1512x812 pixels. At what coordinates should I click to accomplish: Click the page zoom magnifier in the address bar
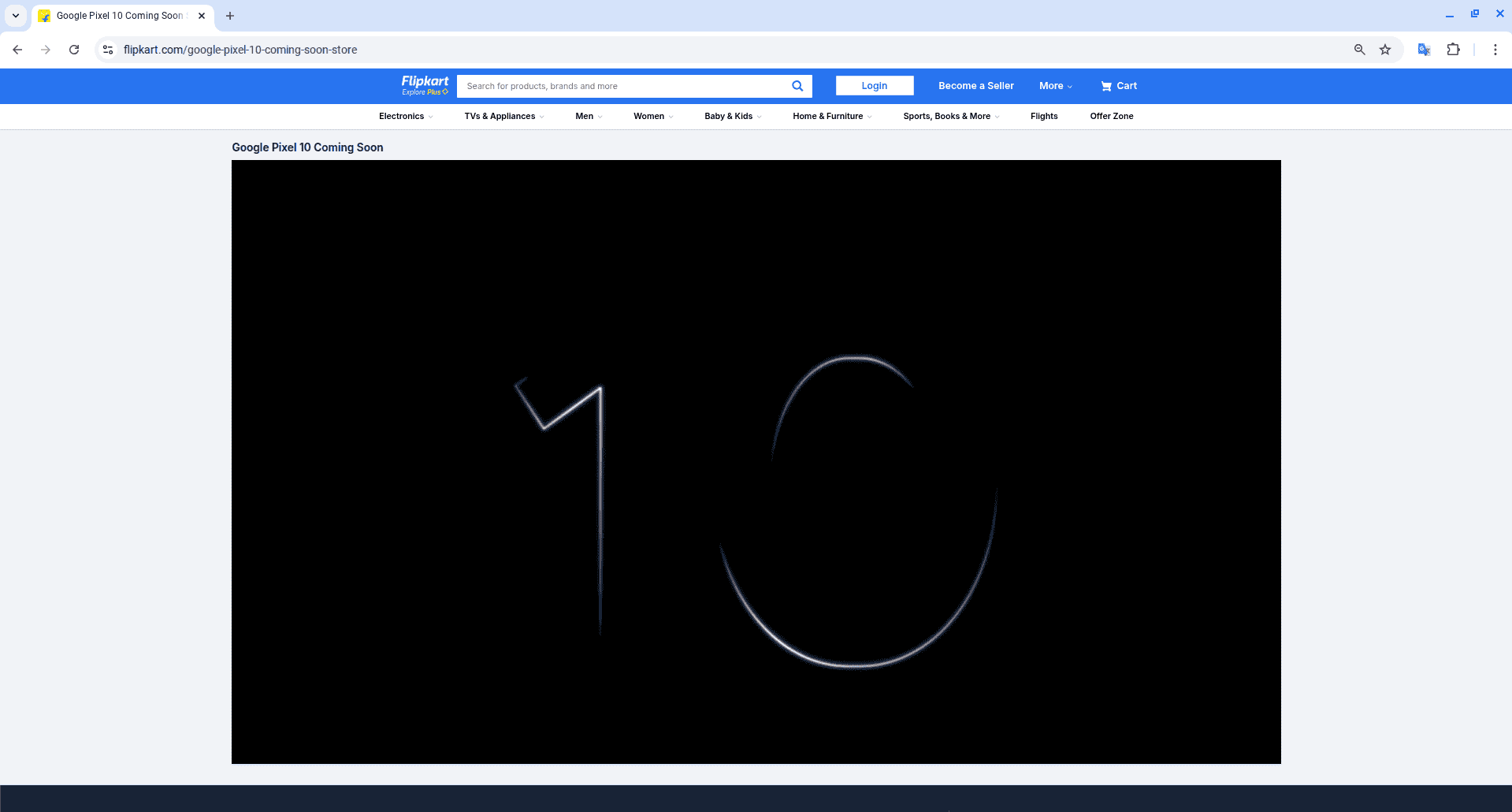pos(1358,49)
